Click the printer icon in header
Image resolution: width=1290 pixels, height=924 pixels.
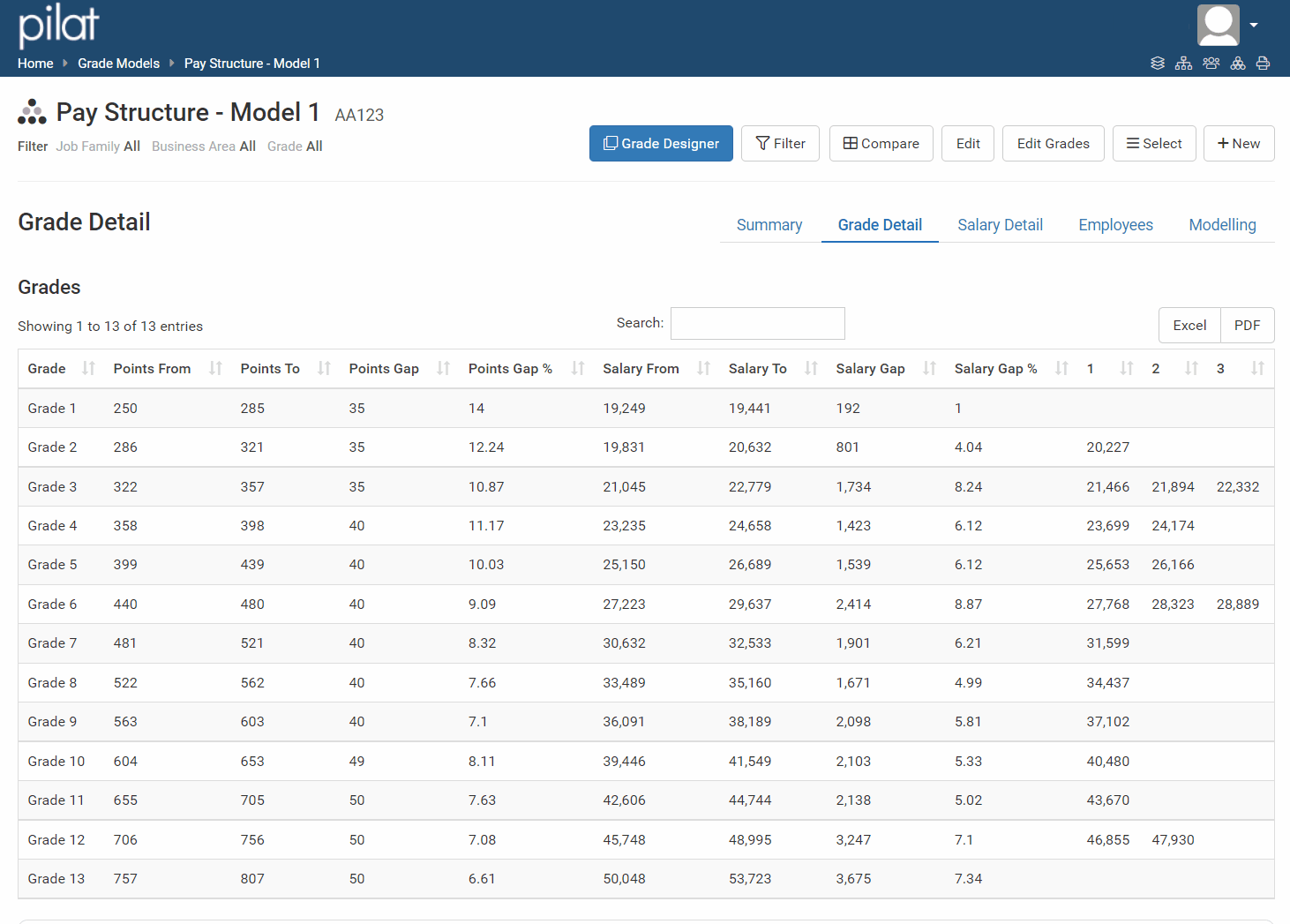point(1264,64)
